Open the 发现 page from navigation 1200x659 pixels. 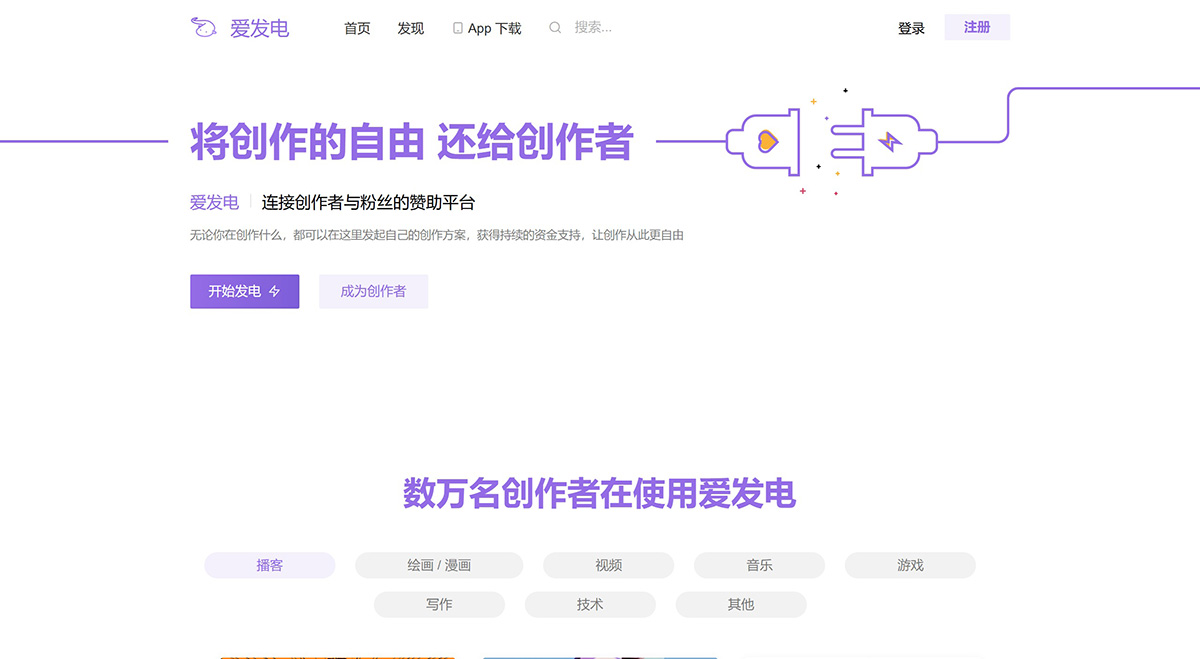pos(410,28)
